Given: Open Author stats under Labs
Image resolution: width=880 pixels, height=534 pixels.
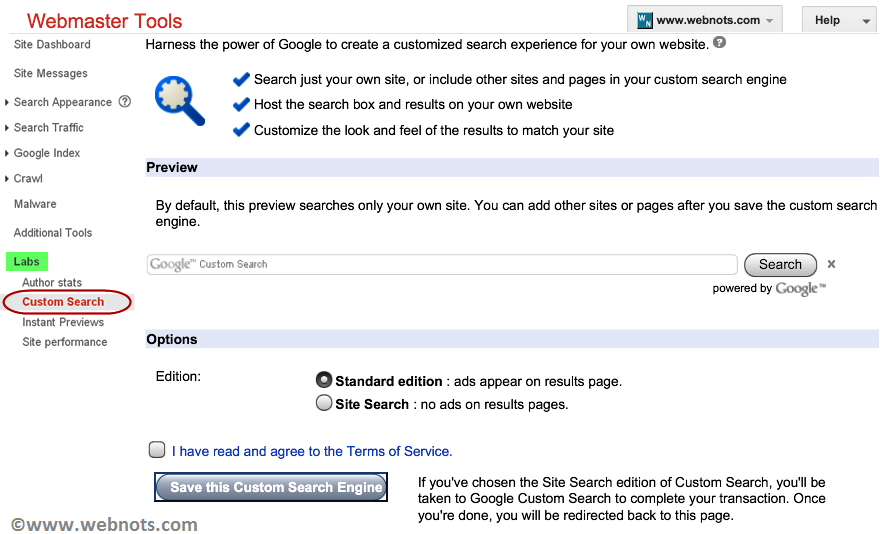Looking at the screenshot, I should [x=52, y=282].
